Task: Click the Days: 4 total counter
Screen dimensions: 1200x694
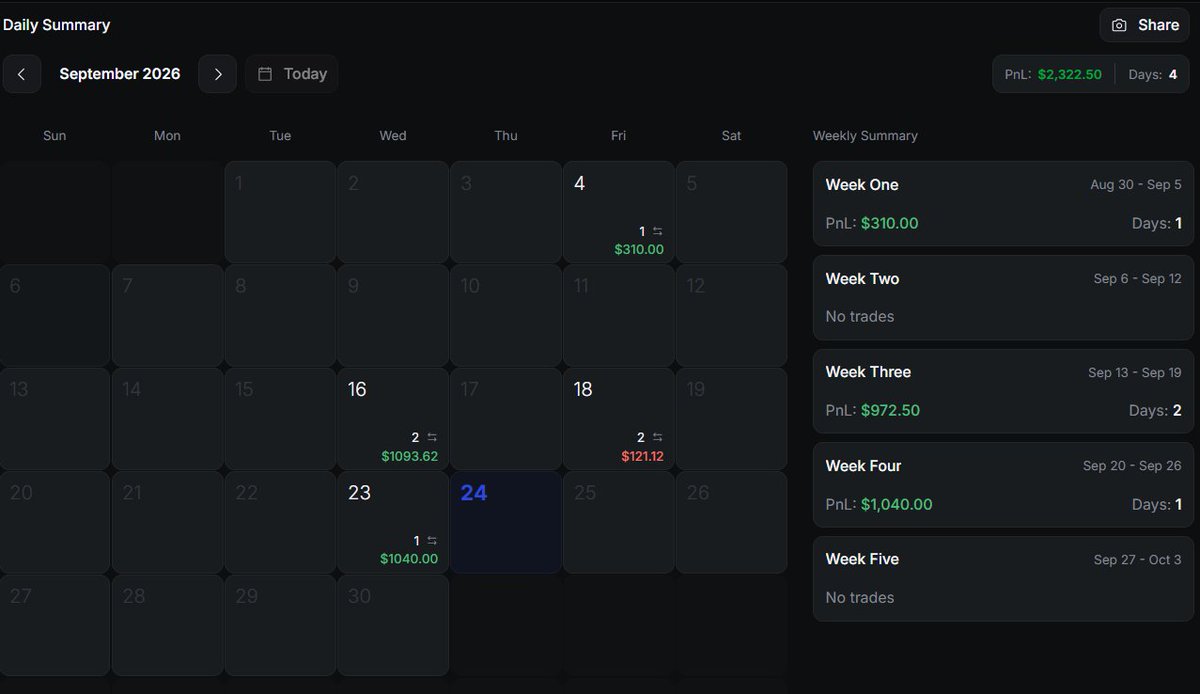Action: pos(1153,74)
